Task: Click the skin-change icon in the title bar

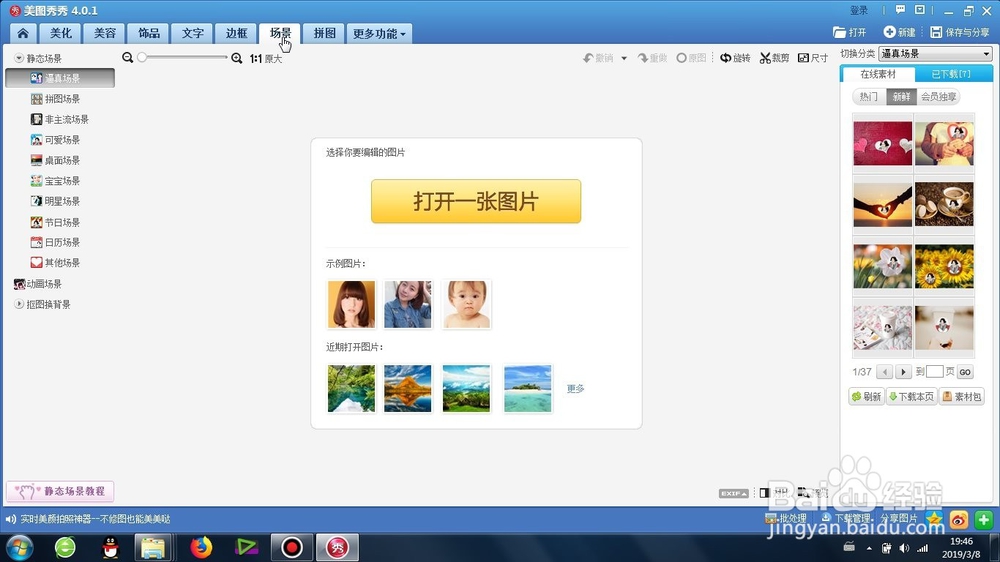Action: pyautogui.click(x=920, y=10)
